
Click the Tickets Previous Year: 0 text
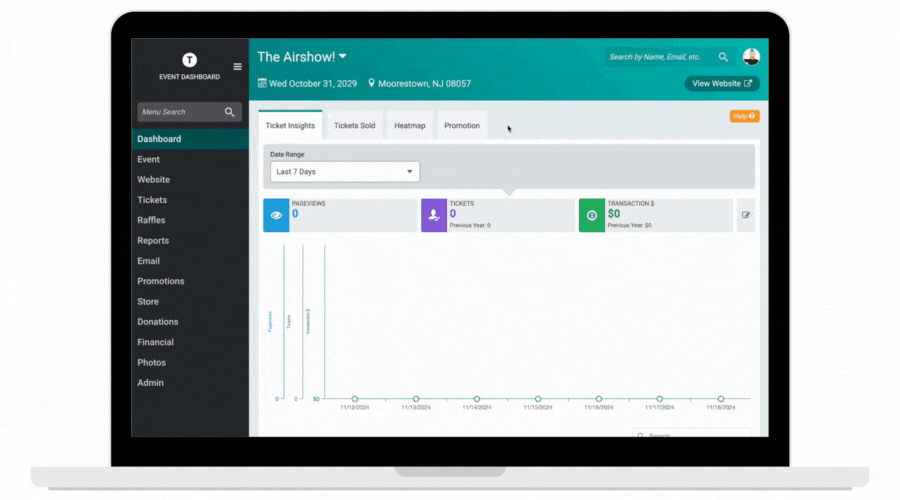point(470,225)
